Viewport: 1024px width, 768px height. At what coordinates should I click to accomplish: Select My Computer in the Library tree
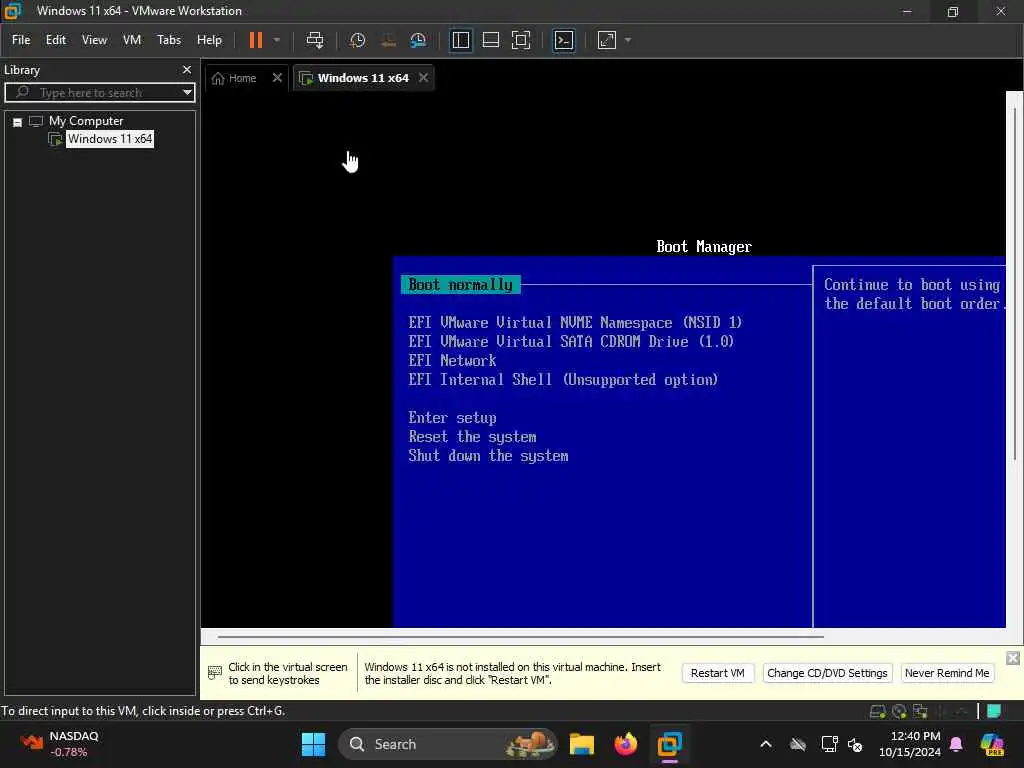[x=86, y=121]
